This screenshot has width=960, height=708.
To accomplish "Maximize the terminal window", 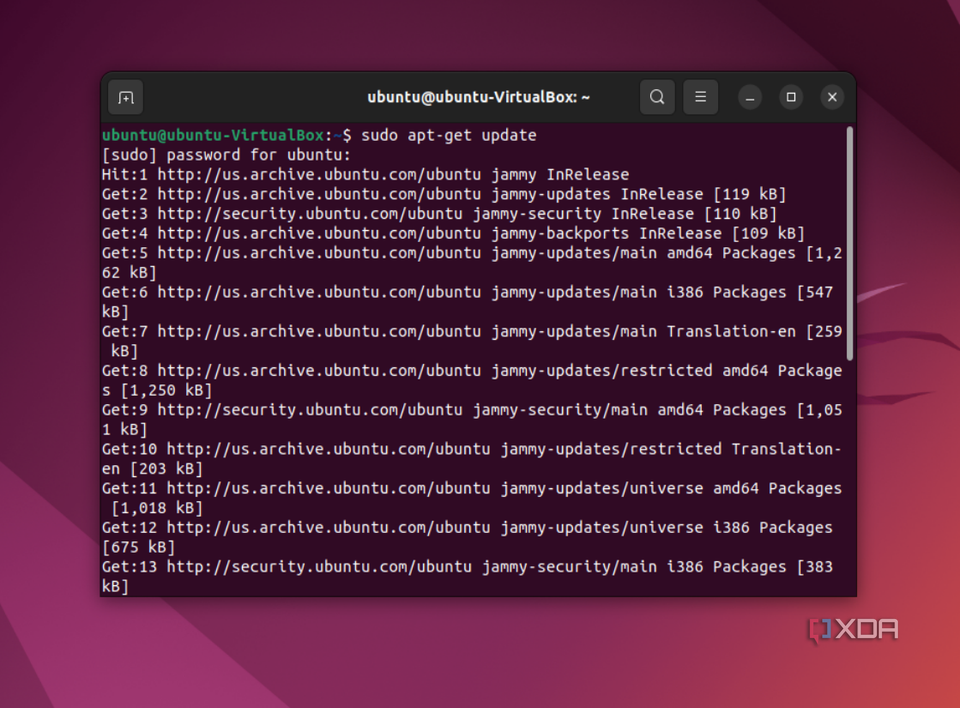I will (791, 97).
